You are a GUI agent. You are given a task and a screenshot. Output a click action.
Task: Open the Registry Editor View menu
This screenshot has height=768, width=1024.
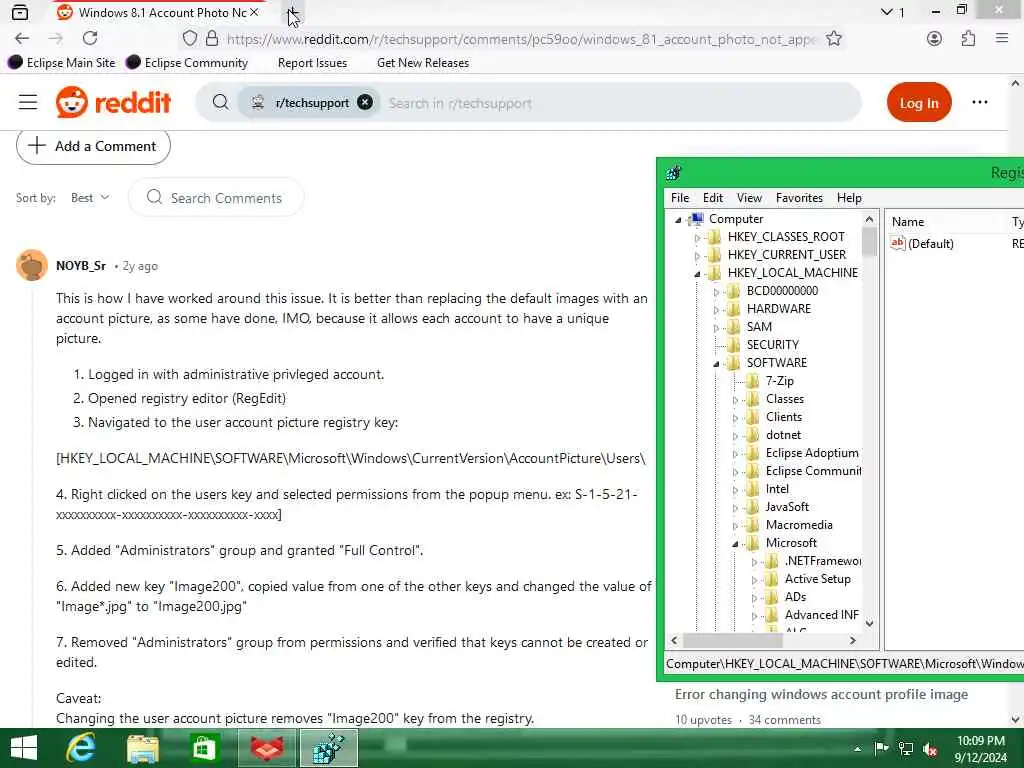(749, 198)
